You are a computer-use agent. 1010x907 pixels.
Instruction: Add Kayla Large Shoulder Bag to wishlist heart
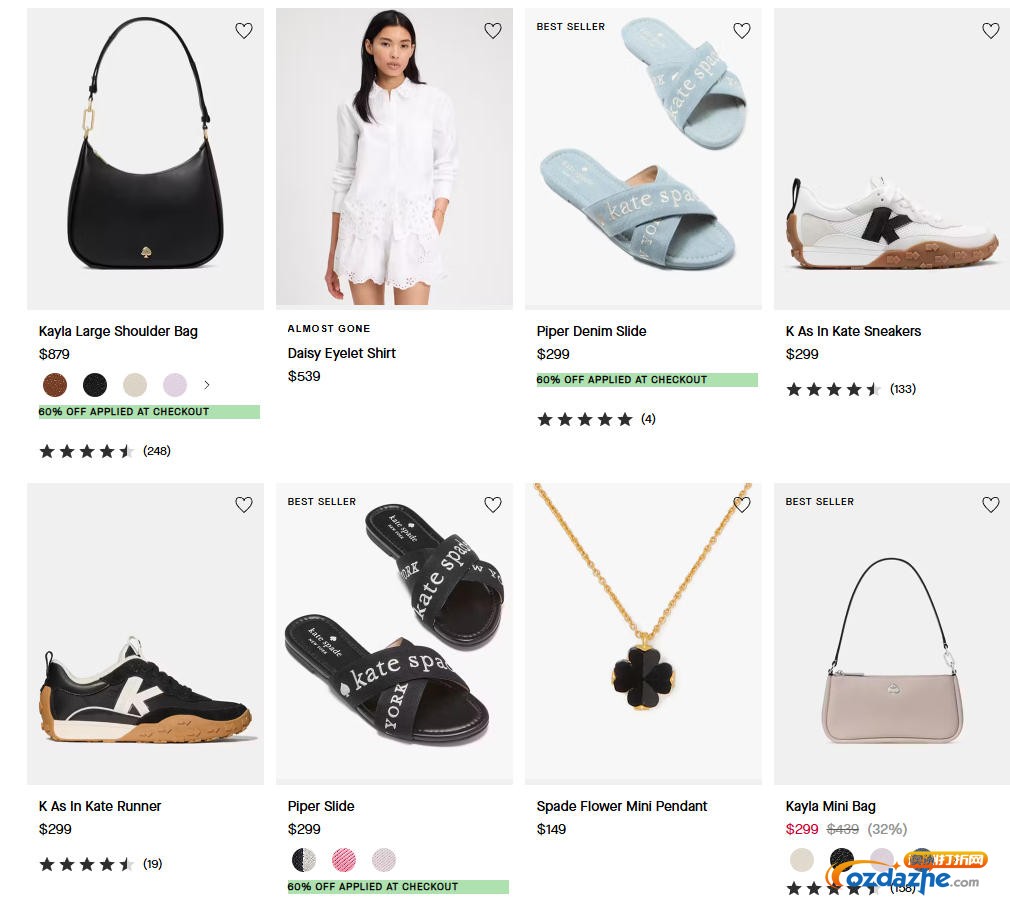[244, 31]
